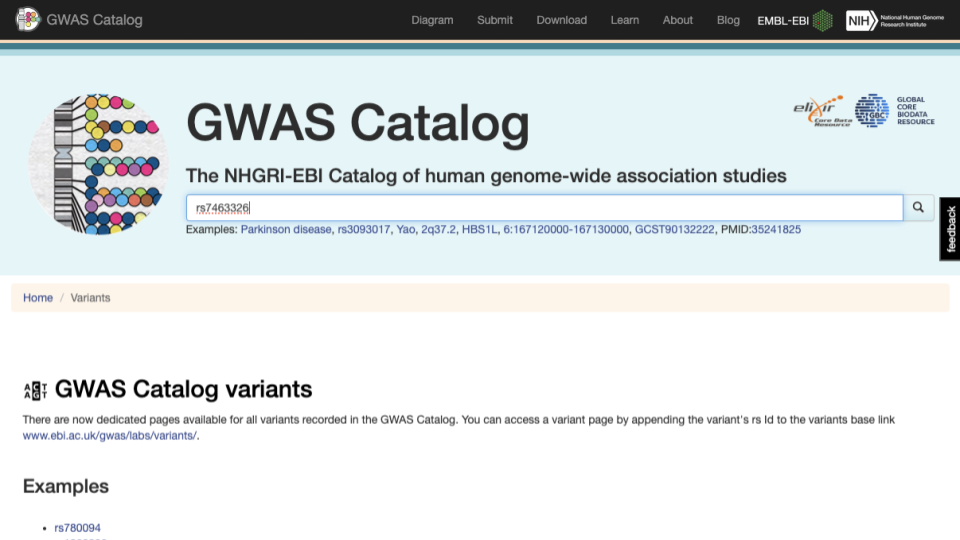
Task: Select the GCST90132222 example link
Action: [x=674, y=230]
